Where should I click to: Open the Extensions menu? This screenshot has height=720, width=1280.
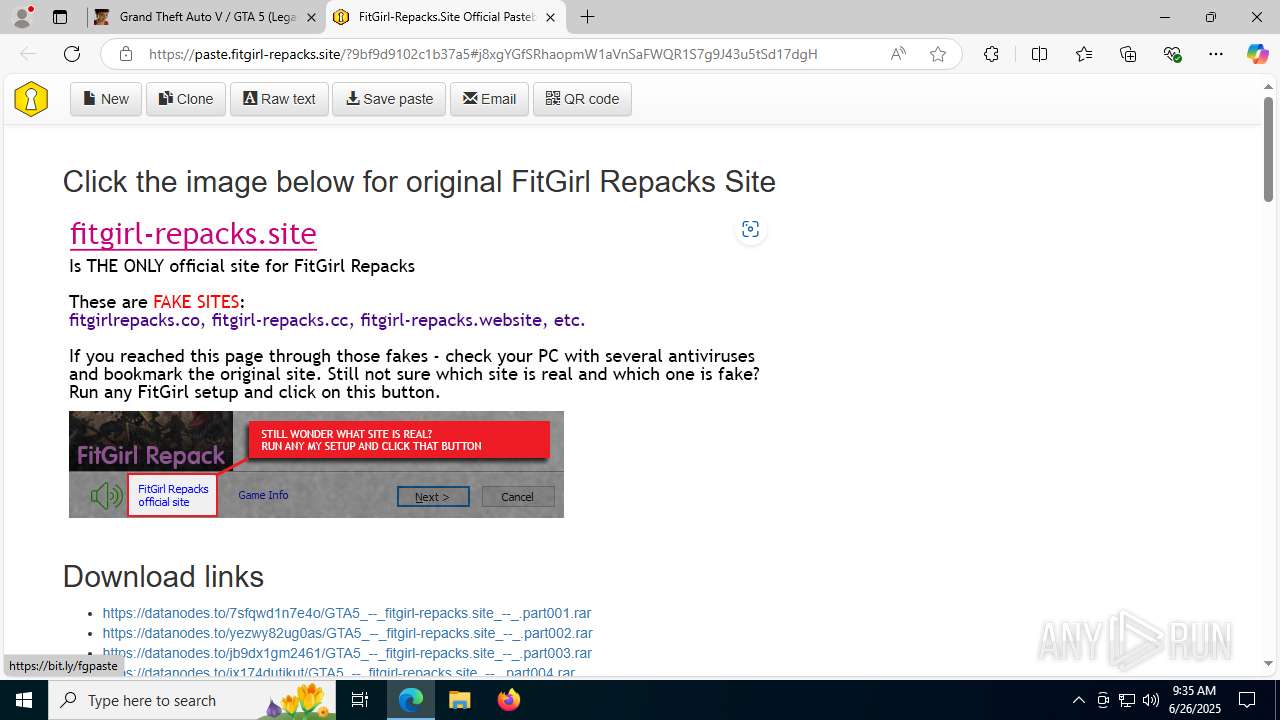(x=991, y=54)
